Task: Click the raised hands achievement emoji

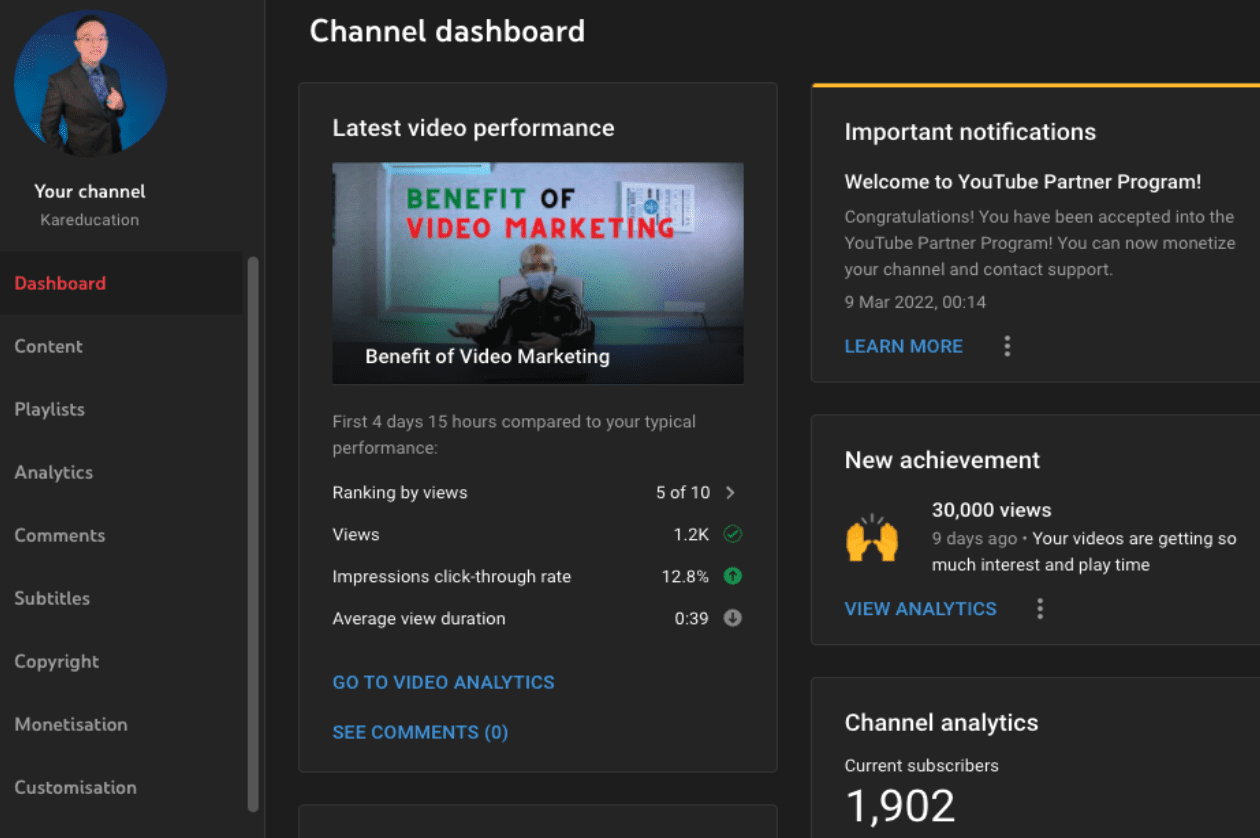Action: pyautogui.click(x=871, y=539)
